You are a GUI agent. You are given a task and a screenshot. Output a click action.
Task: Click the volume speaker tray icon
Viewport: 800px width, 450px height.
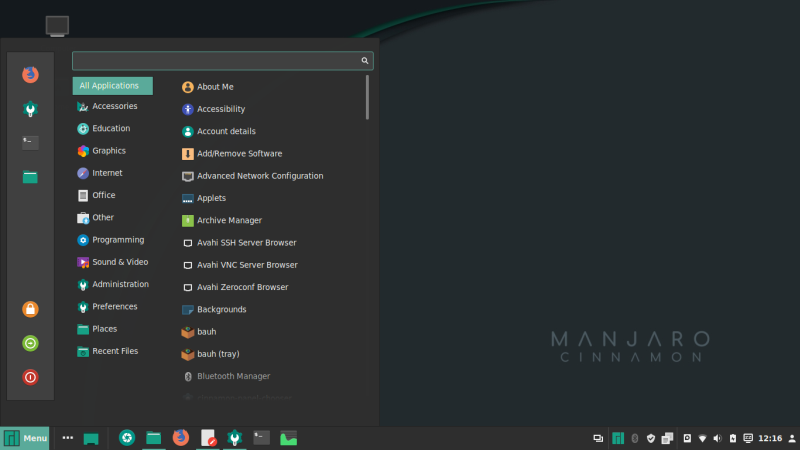[717, 438]
